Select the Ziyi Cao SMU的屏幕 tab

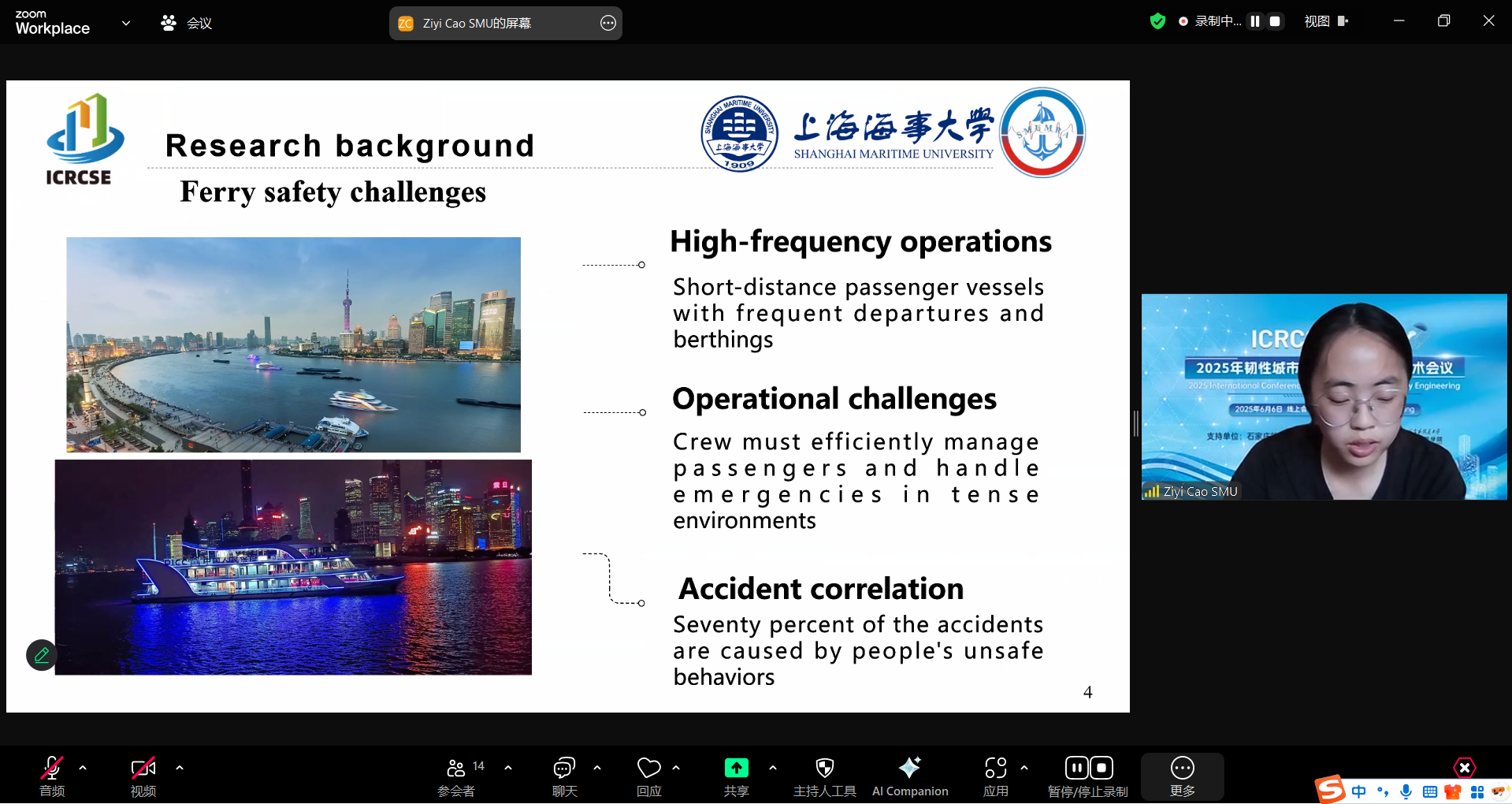click(476, 23)
